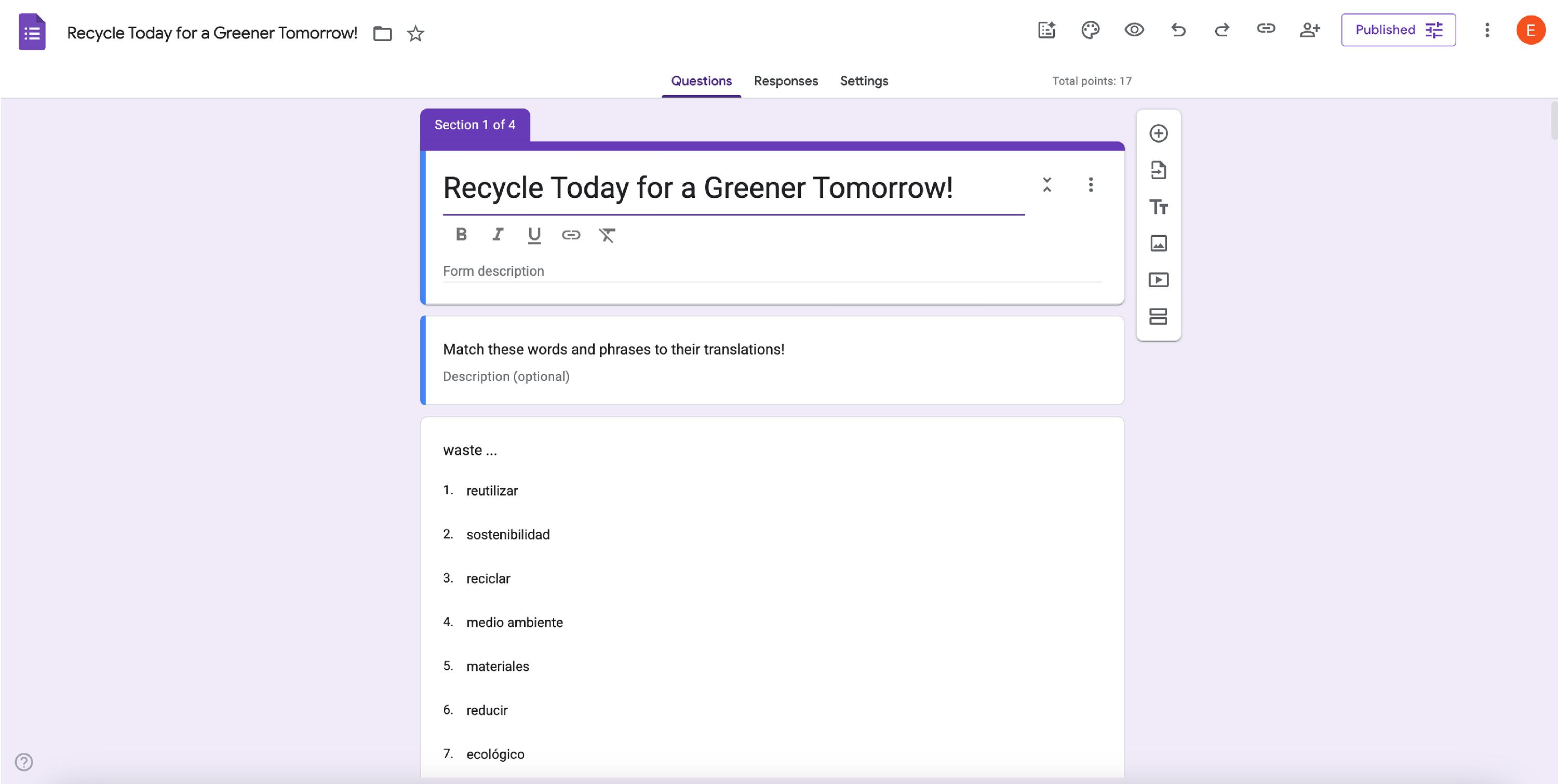1558x784 pixels.
Task: Switch to the Questions tab
Action: [701, 81]
